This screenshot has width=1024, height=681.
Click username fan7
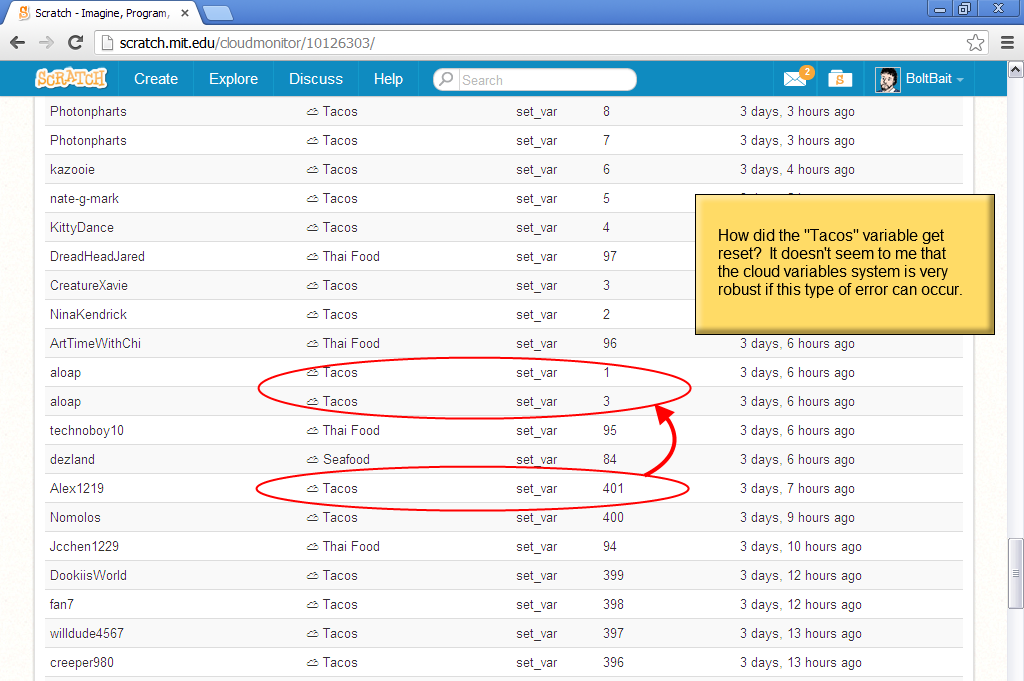(x=61, y=605)
